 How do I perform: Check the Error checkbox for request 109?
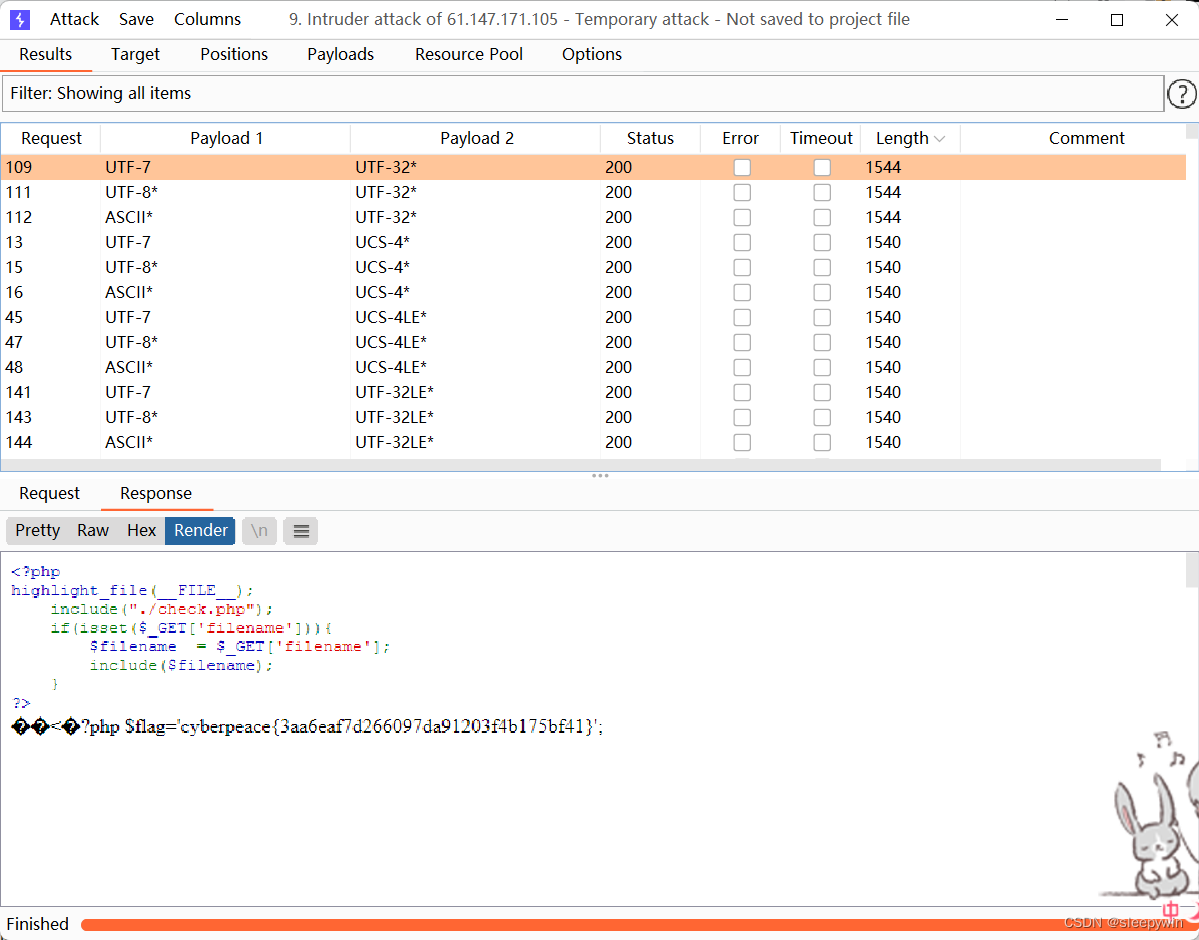pyautogui.click(x=742, y=167)
